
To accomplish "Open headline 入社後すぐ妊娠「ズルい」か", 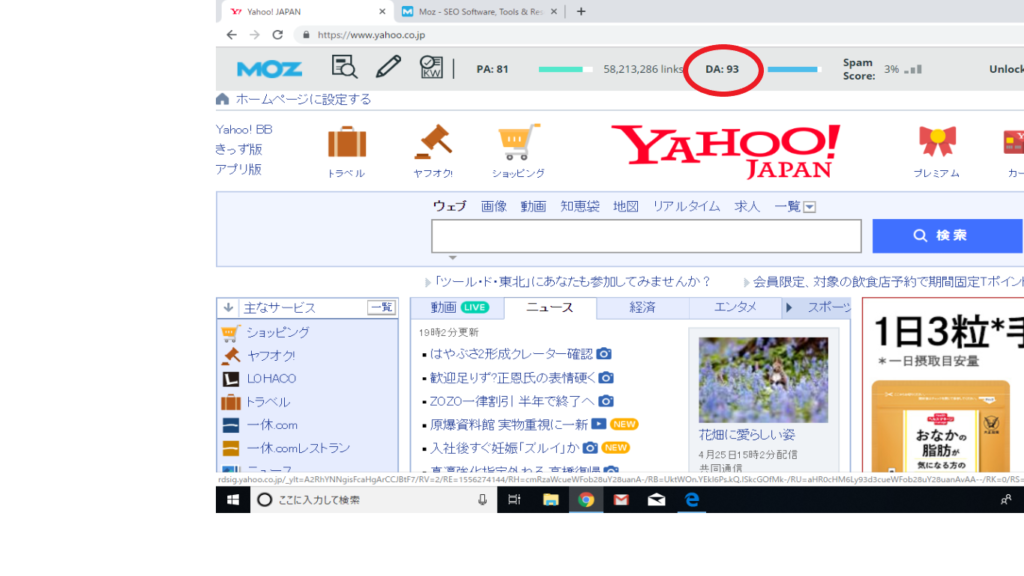I will [504, 448].
